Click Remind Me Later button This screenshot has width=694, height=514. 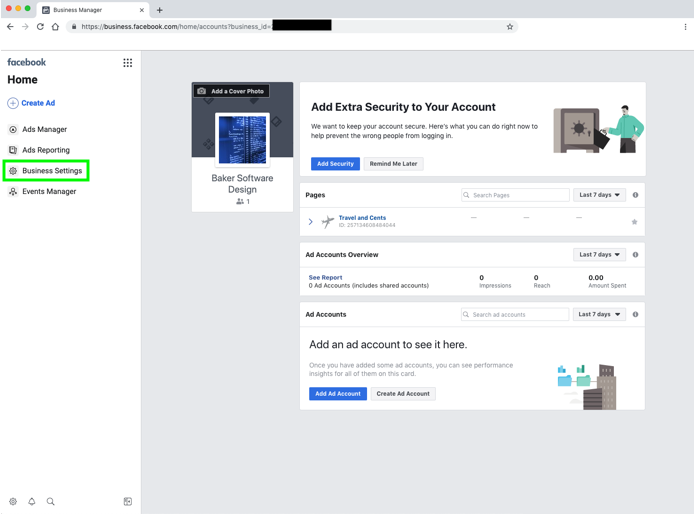tap(393, 164)
